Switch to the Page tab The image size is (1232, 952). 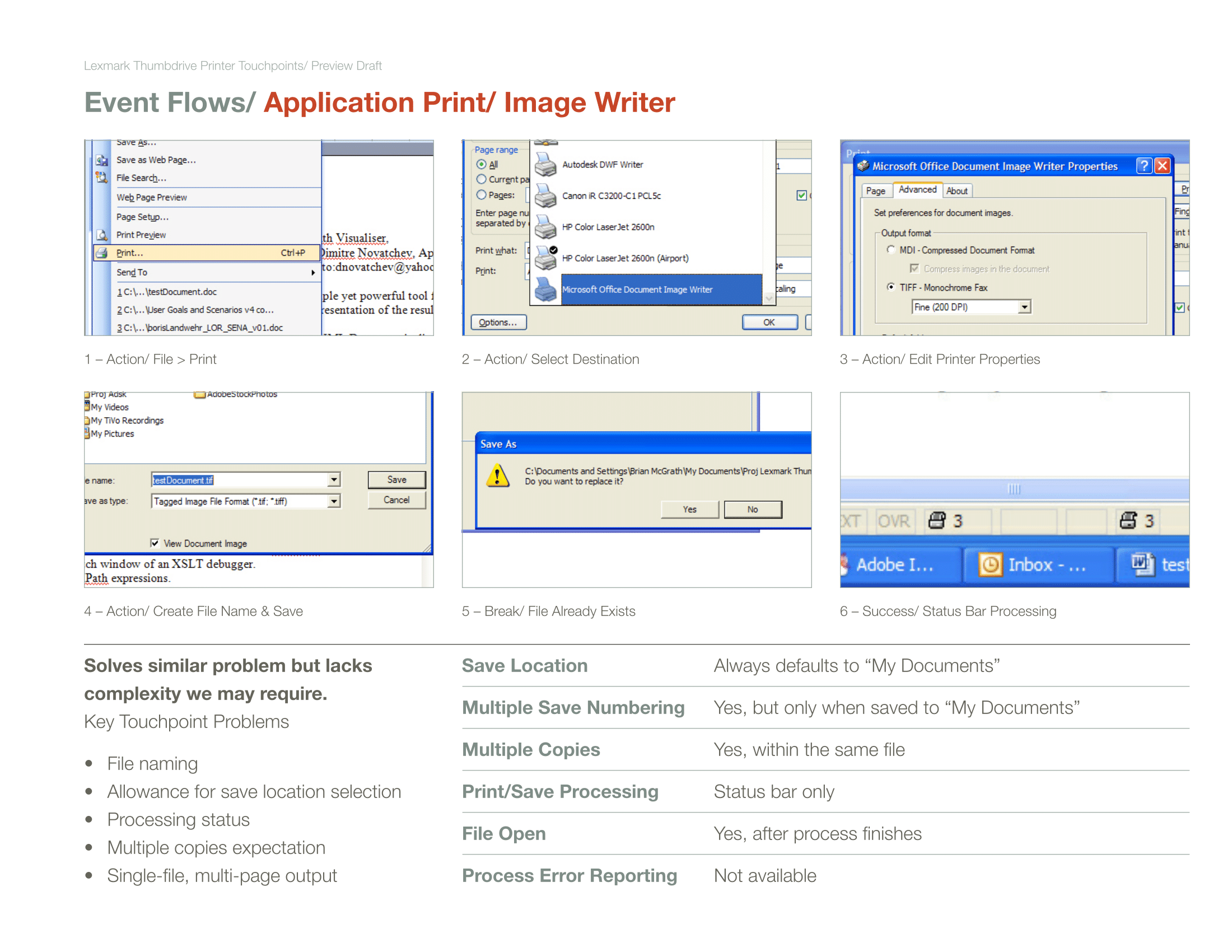coord(876,191)
